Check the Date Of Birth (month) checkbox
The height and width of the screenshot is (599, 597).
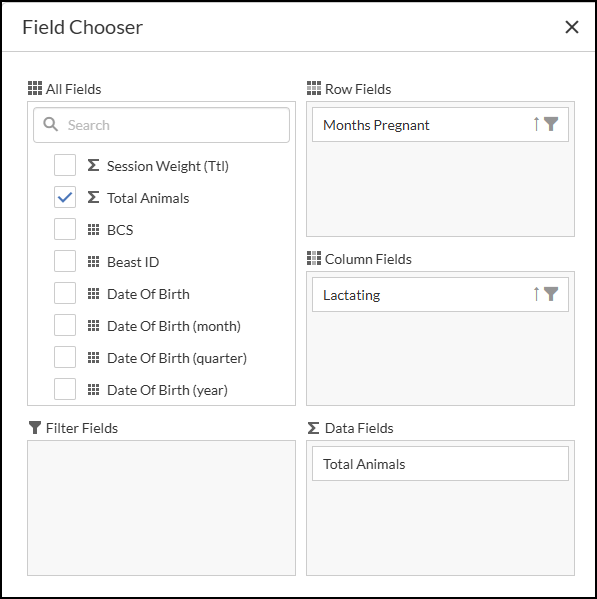(65, 325)
